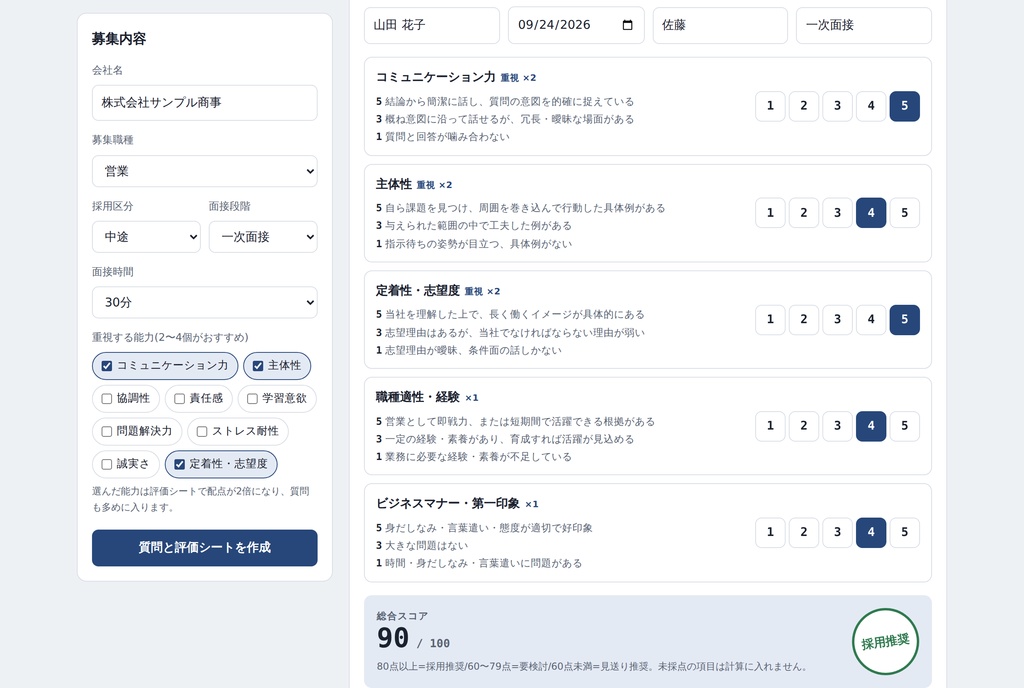Select score 5 for 定着性・志望度

coord(904,319)
